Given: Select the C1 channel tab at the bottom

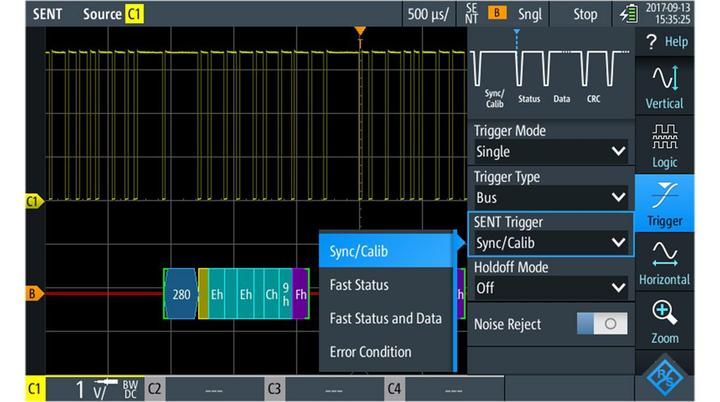Looking at the screenshot, I should coord(35,389).
